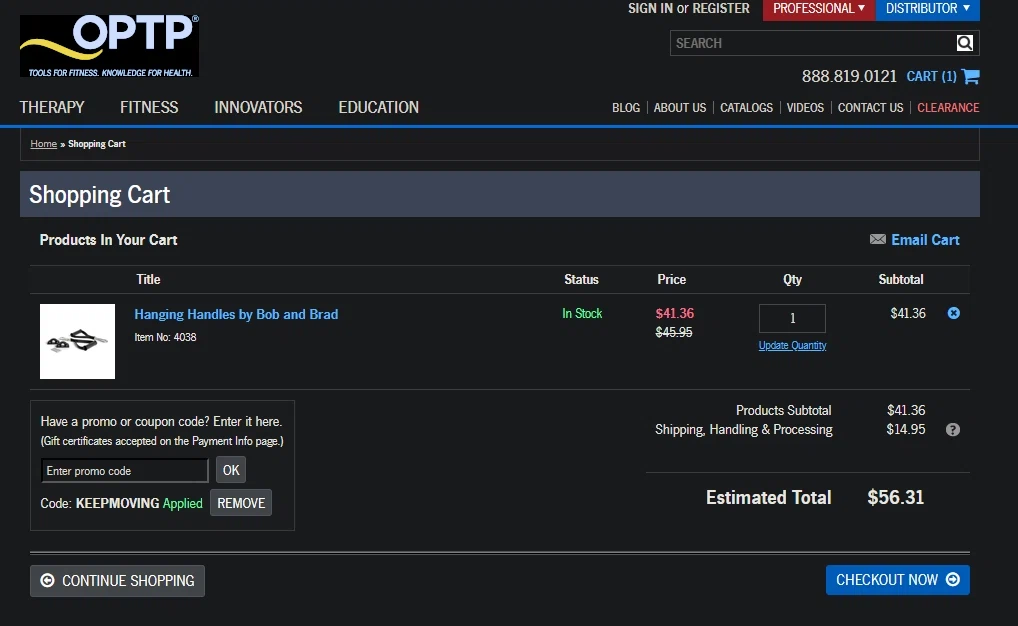Open the Innovators menu

point(258,107)
